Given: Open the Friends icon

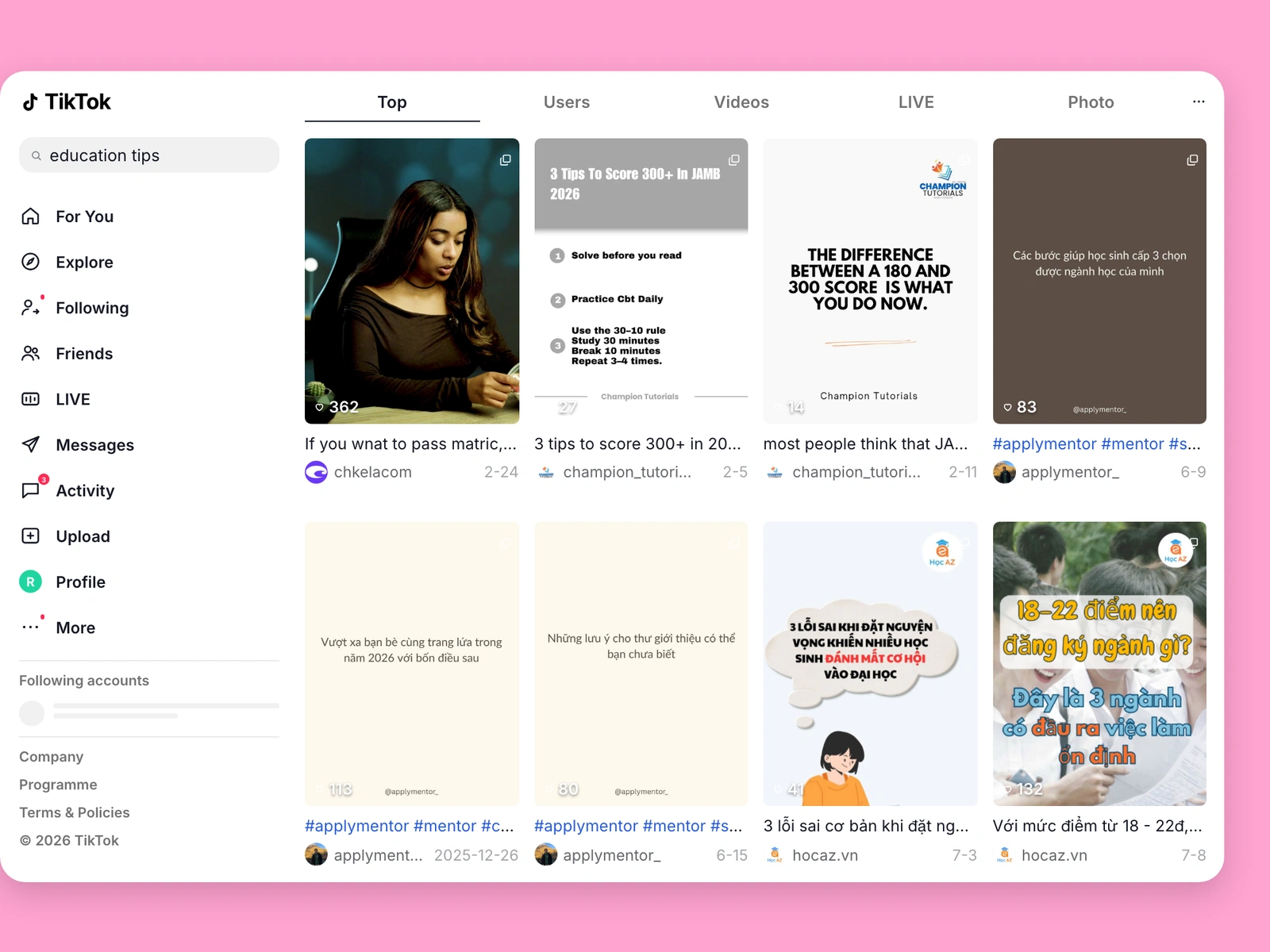Looking at the screenshot, I should click(x=30, y=353).
